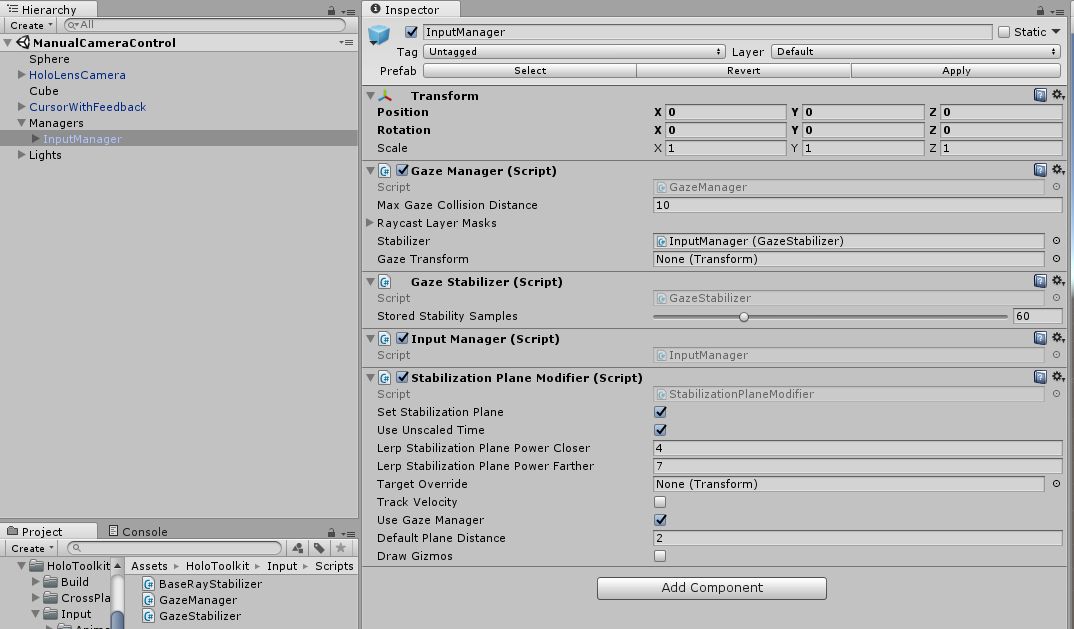Click the Stored Stability Samples slider handle
This screenshot has width=1074, height=629.
(x=744, y=316)
